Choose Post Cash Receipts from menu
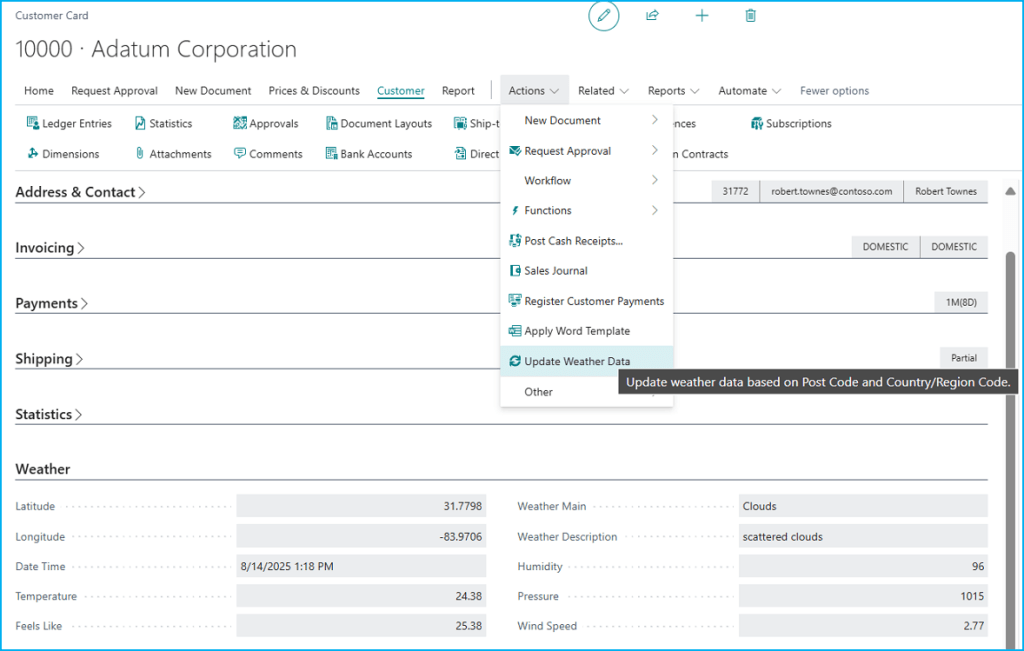 pyautogui.click(x=573, y=241)
